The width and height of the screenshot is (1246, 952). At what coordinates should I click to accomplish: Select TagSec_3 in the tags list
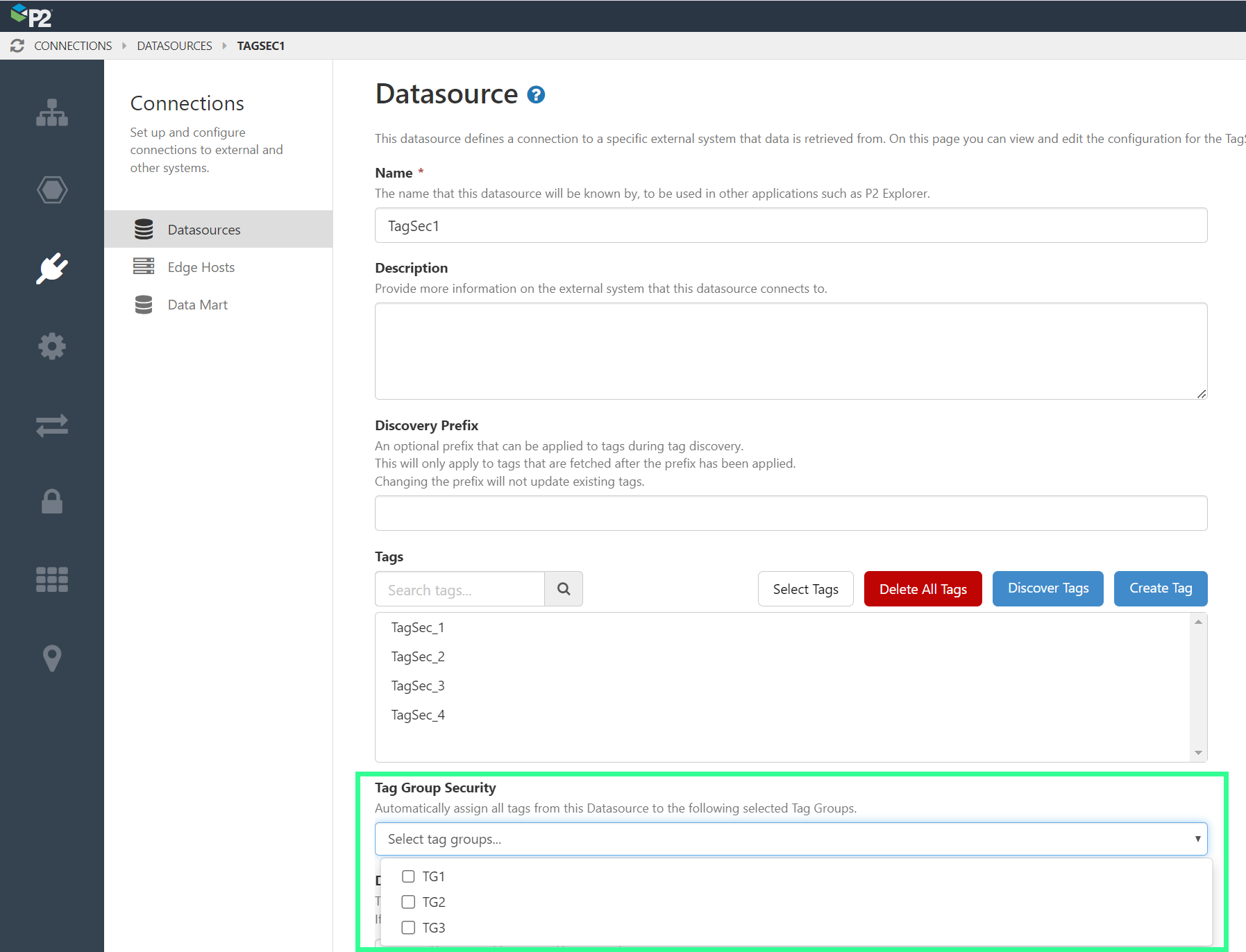(418, 686)
